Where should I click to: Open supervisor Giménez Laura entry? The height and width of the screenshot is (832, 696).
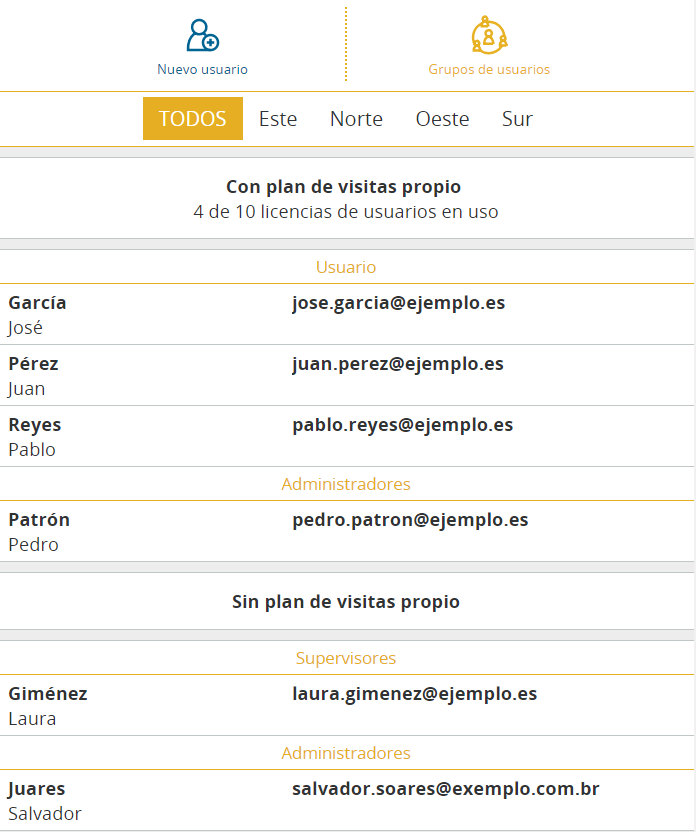pos(347,706)
